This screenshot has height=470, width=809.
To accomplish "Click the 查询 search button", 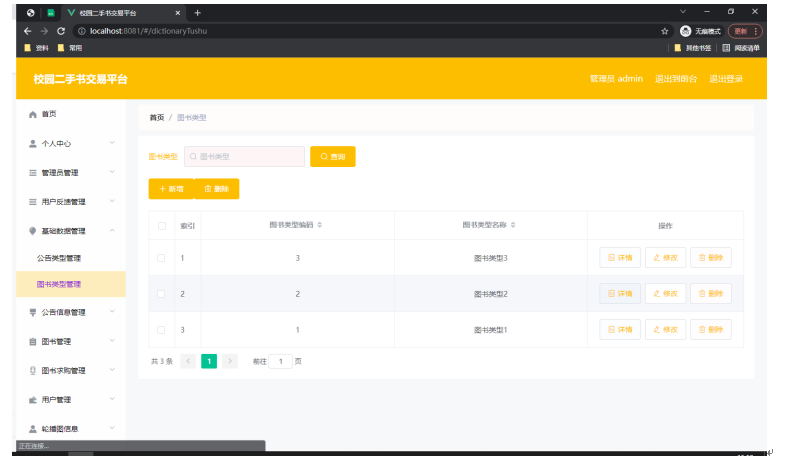I will click(333, 156).
